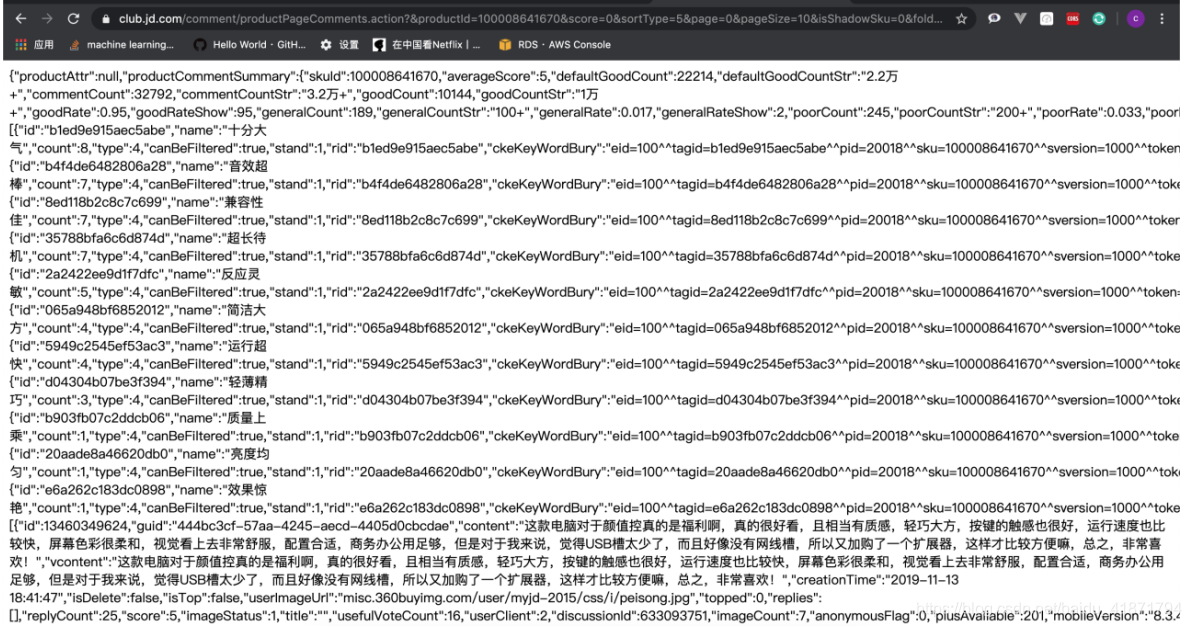
Task: Open the 在中国看Netflix bookmark
Action: pos(427,45)
